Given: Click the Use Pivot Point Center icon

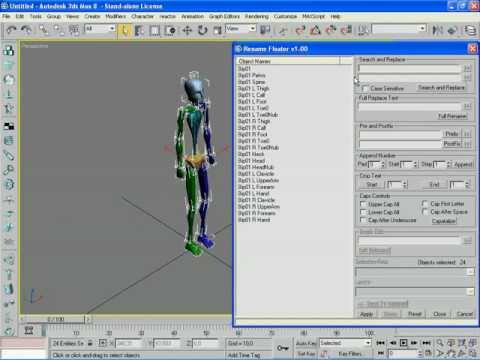Looking at the screenshot, I should click(265, 30).
